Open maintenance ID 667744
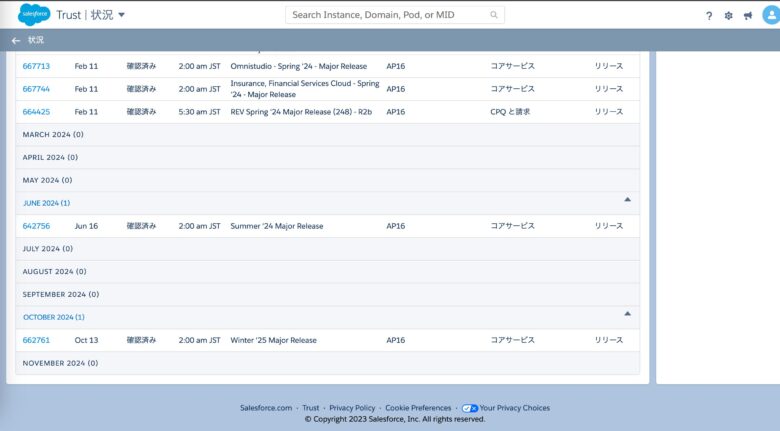 tap(36, 89)
